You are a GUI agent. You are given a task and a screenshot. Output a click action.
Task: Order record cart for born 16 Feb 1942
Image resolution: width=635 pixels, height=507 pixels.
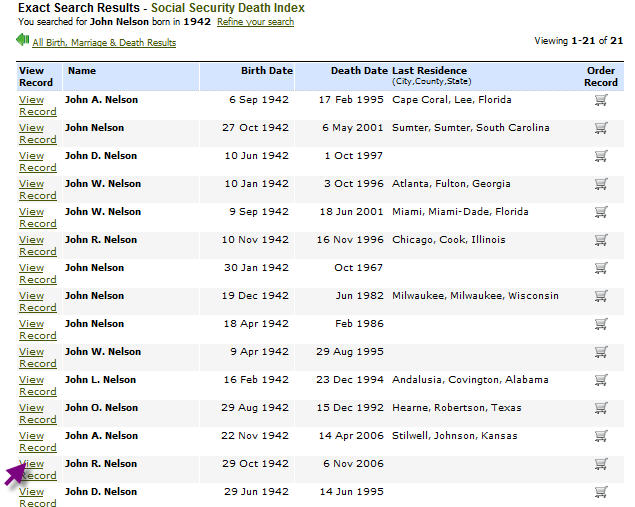point(601,379)
